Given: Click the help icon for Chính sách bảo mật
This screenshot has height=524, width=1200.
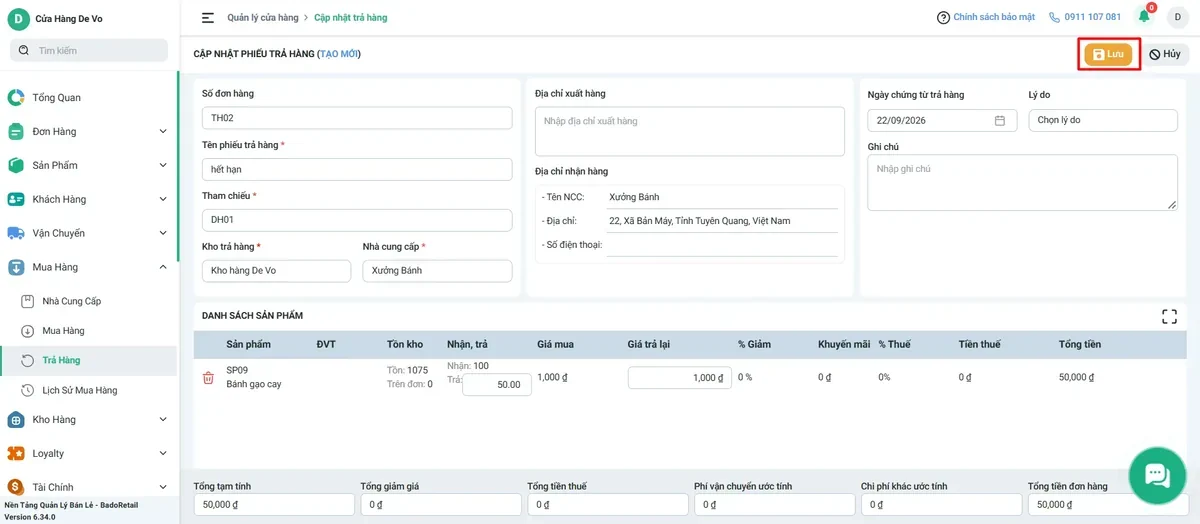Looking at the screenshot, I should point(943,17).
